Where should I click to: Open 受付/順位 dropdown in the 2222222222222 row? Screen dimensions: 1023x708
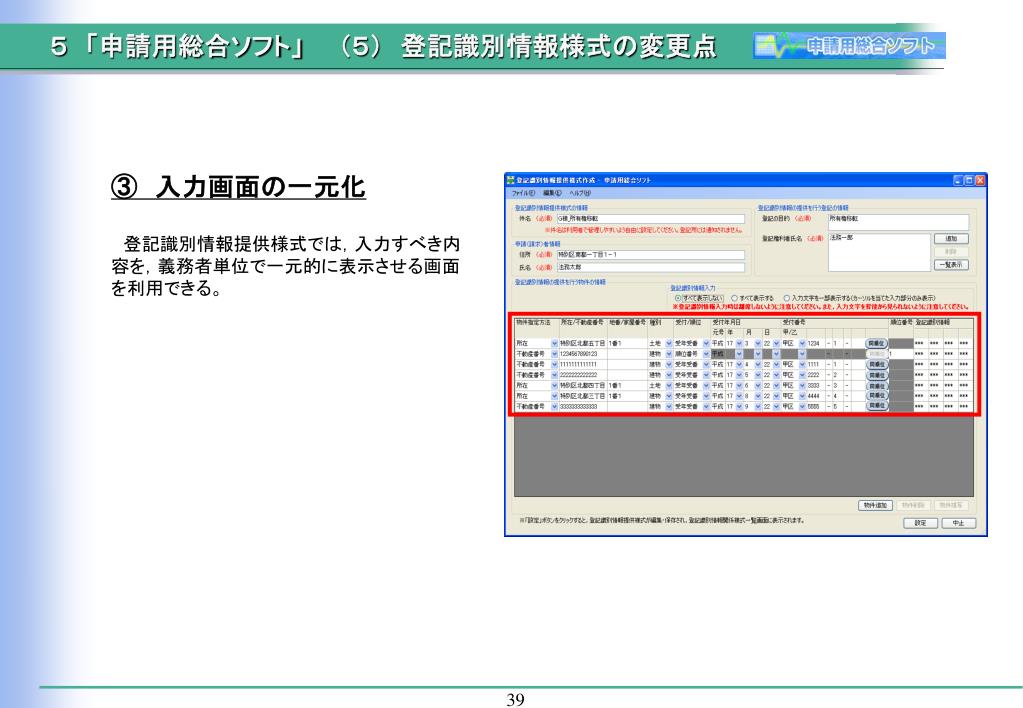(x=706, y=375)
